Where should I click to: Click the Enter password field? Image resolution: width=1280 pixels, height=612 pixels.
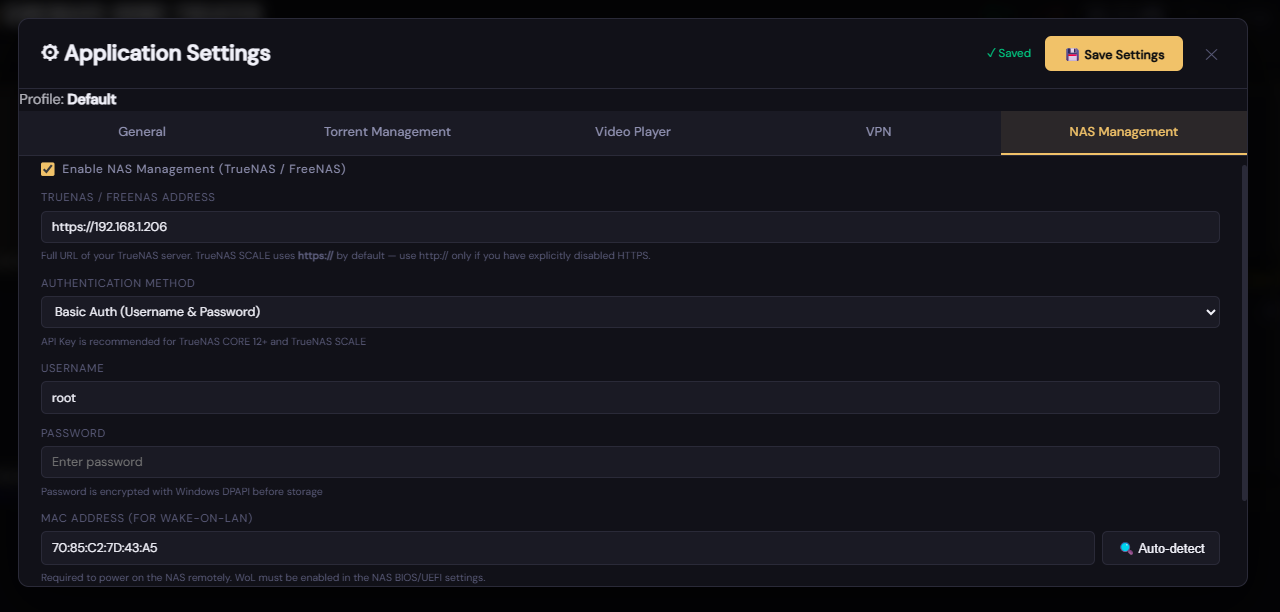tap(630, 461)
